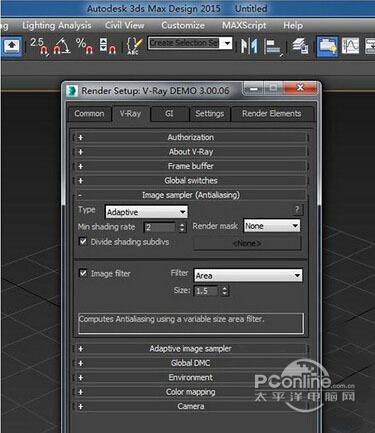This screenshot has width=375, height=433.
Task: Open the Civil View menu
Action: pyautogui.click(x=125, y=25)
